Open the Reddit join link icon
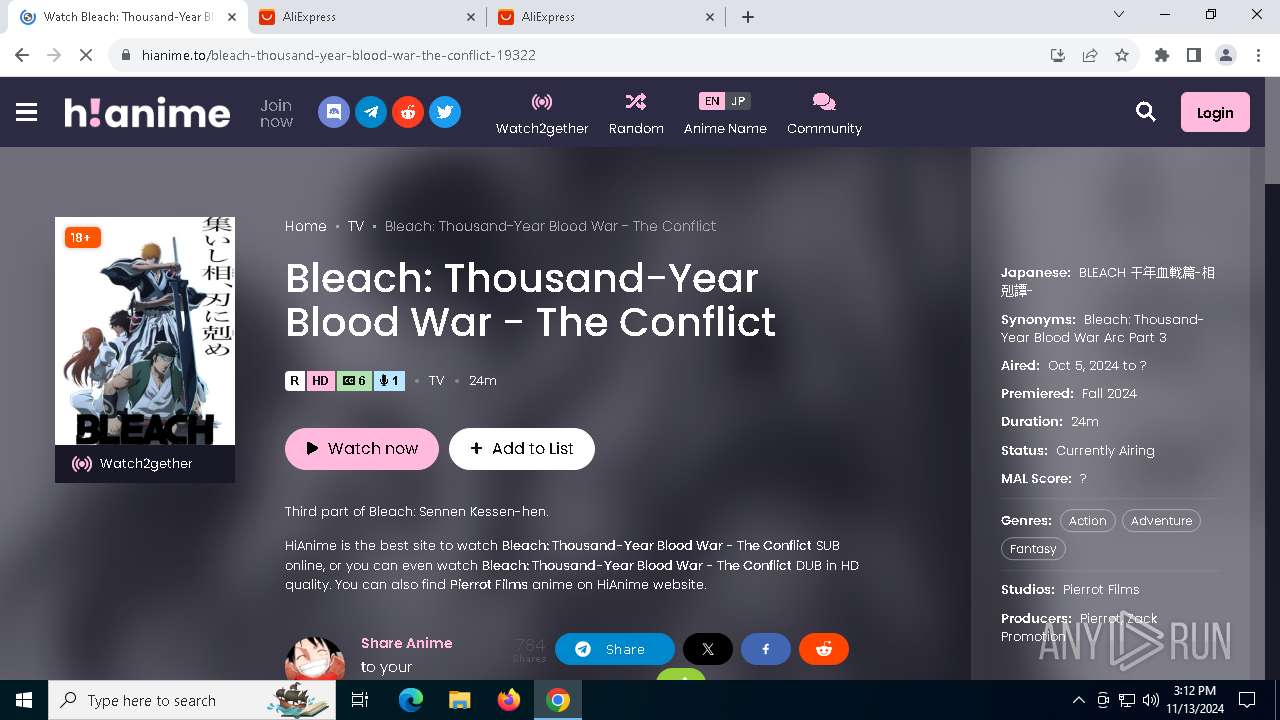 (408, 112)
